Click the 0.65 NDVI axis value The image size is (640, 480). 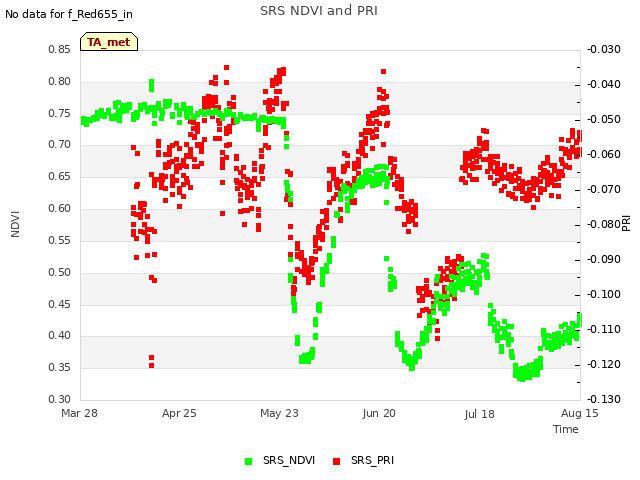tap(60, 176)
